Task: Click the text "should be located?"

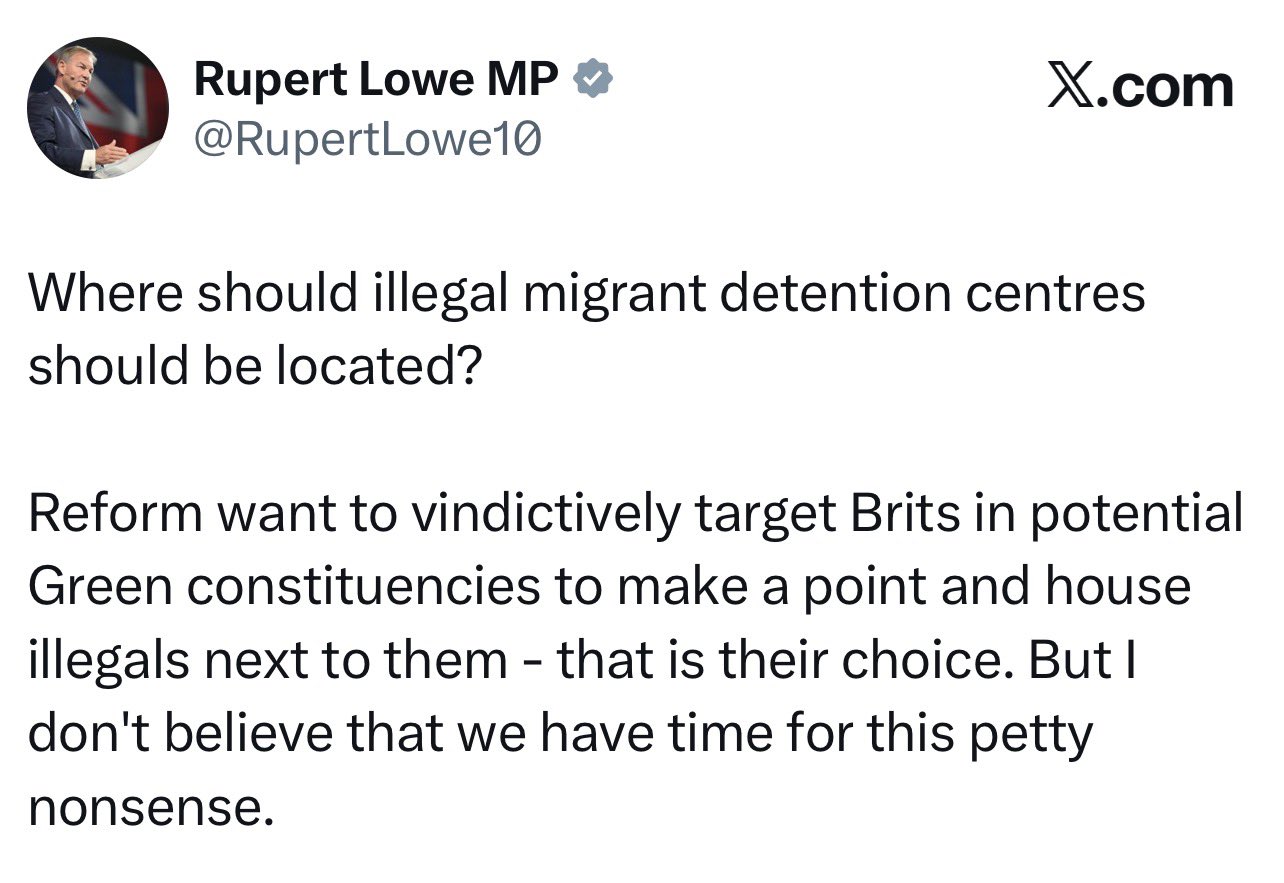Action: click(255, 366)
